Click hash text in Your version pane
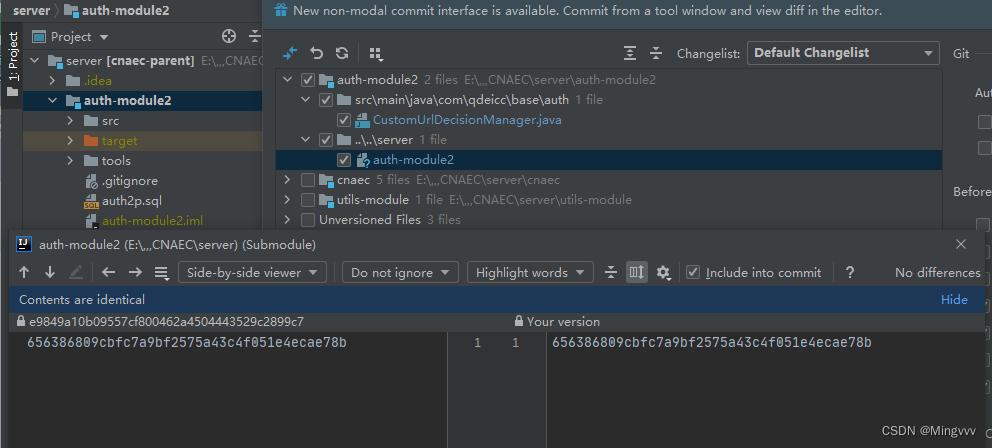 (x=712, y=343)
